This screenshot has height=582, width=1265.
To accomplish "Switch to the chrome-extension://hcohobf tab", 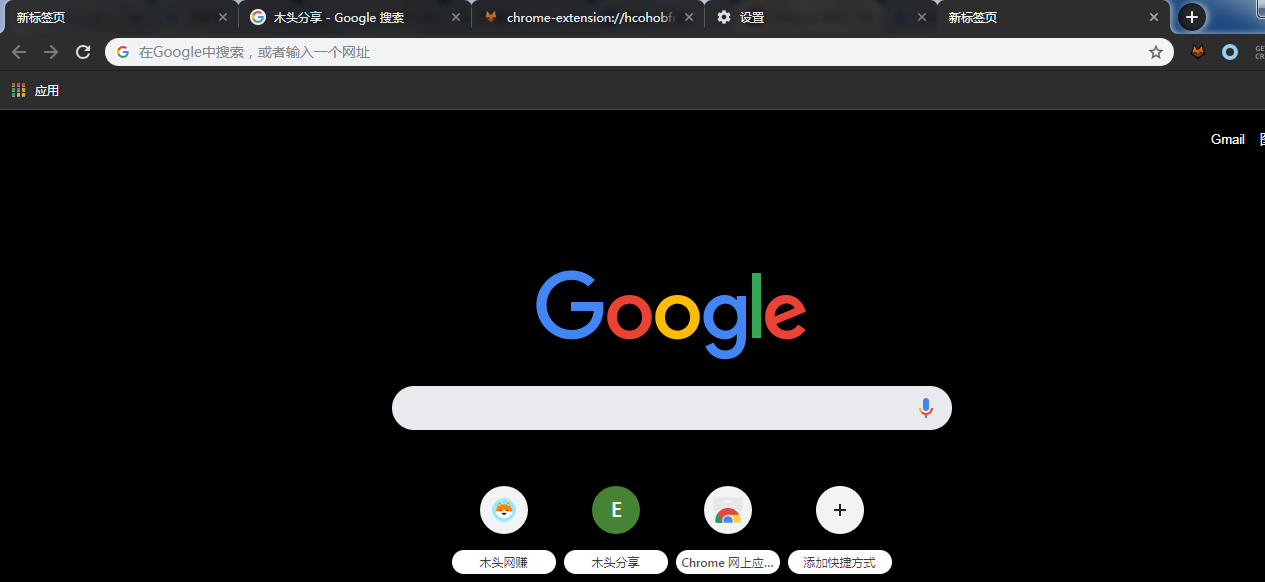I will [x=588, y=17].
